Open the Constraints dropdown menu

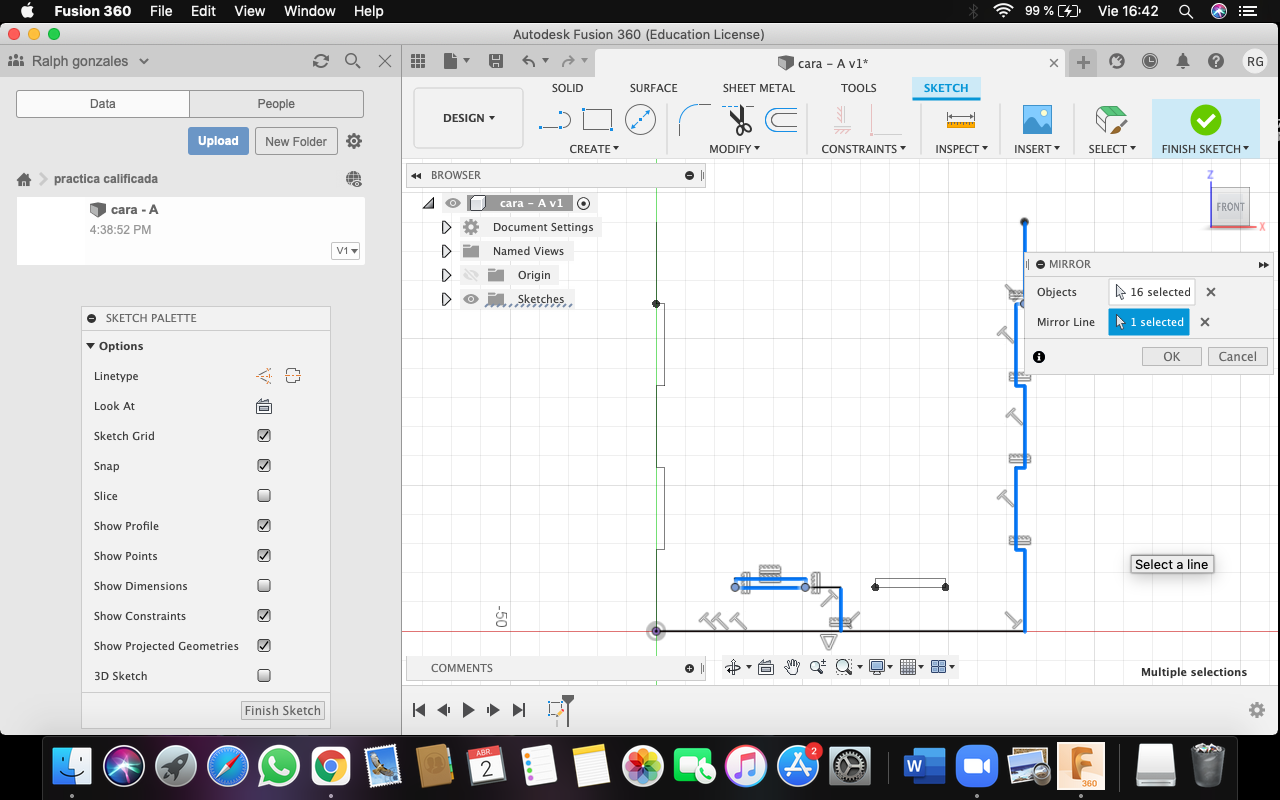pos(863,149)
